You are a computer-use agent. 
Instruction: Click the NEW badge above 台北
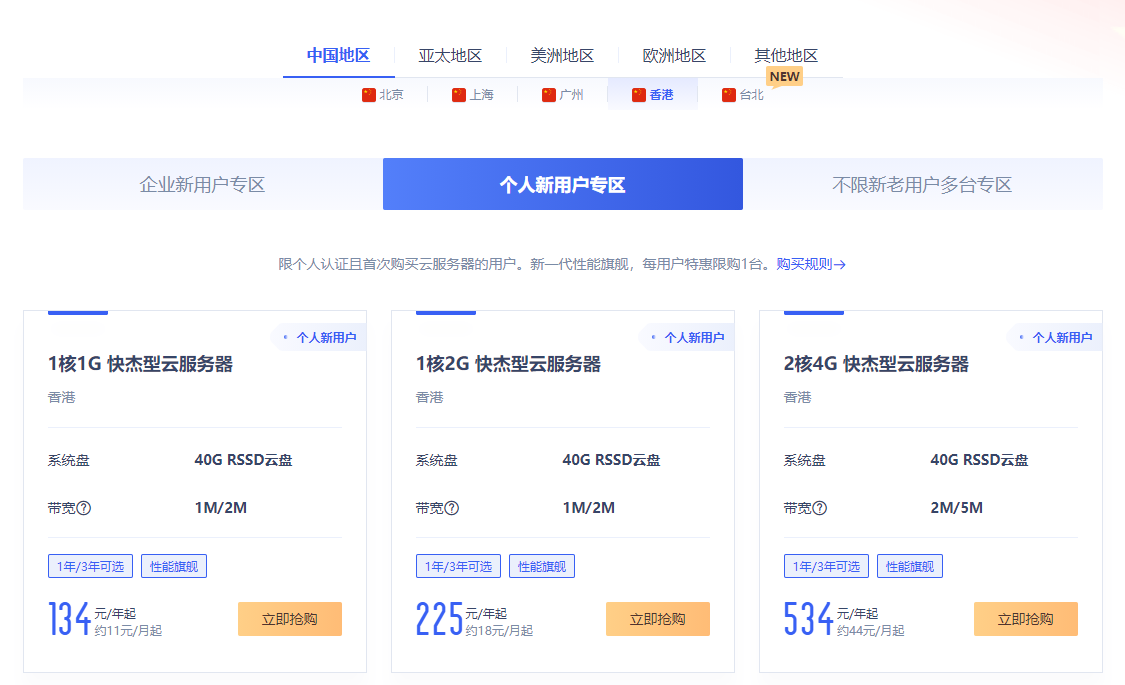tap(784, 77)
